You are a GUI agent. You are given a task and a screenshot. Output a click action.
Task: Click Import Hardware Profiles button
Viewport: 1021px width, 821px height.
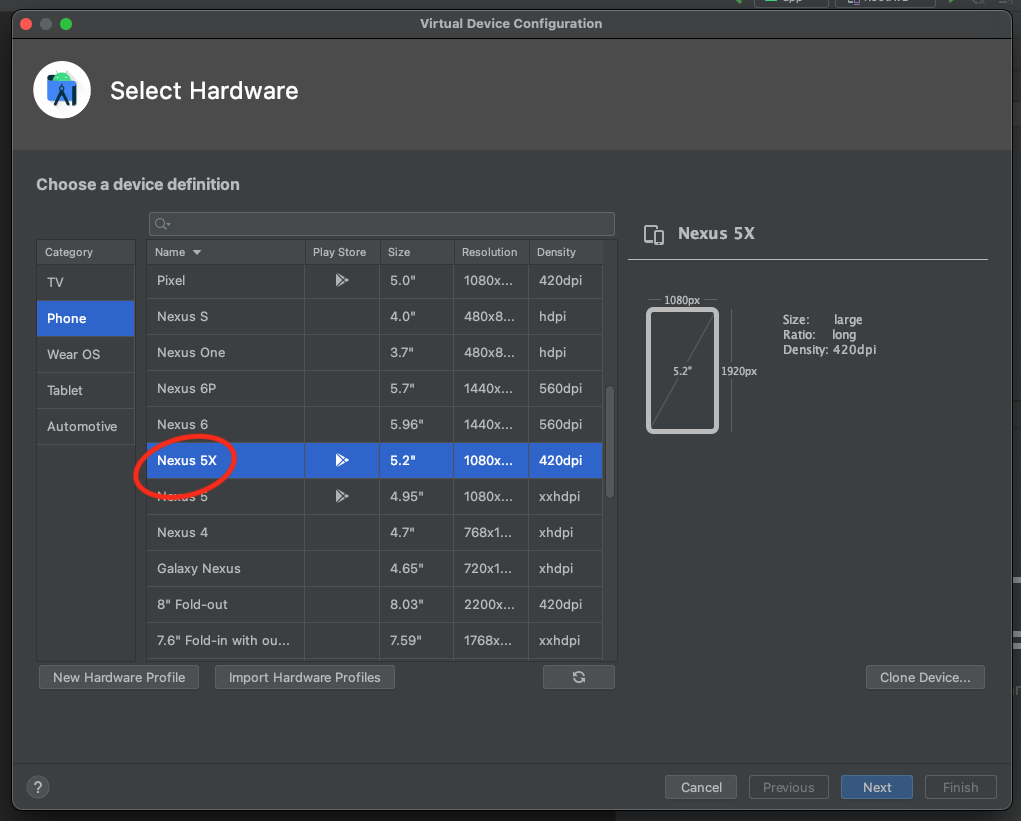click(305, 677)
